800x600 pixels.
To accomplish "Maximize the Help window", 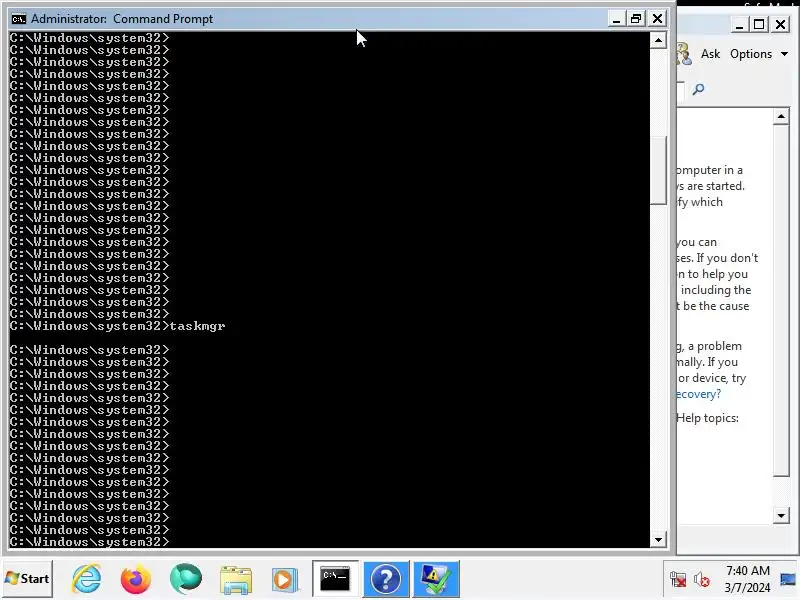I will click(759, 24).
